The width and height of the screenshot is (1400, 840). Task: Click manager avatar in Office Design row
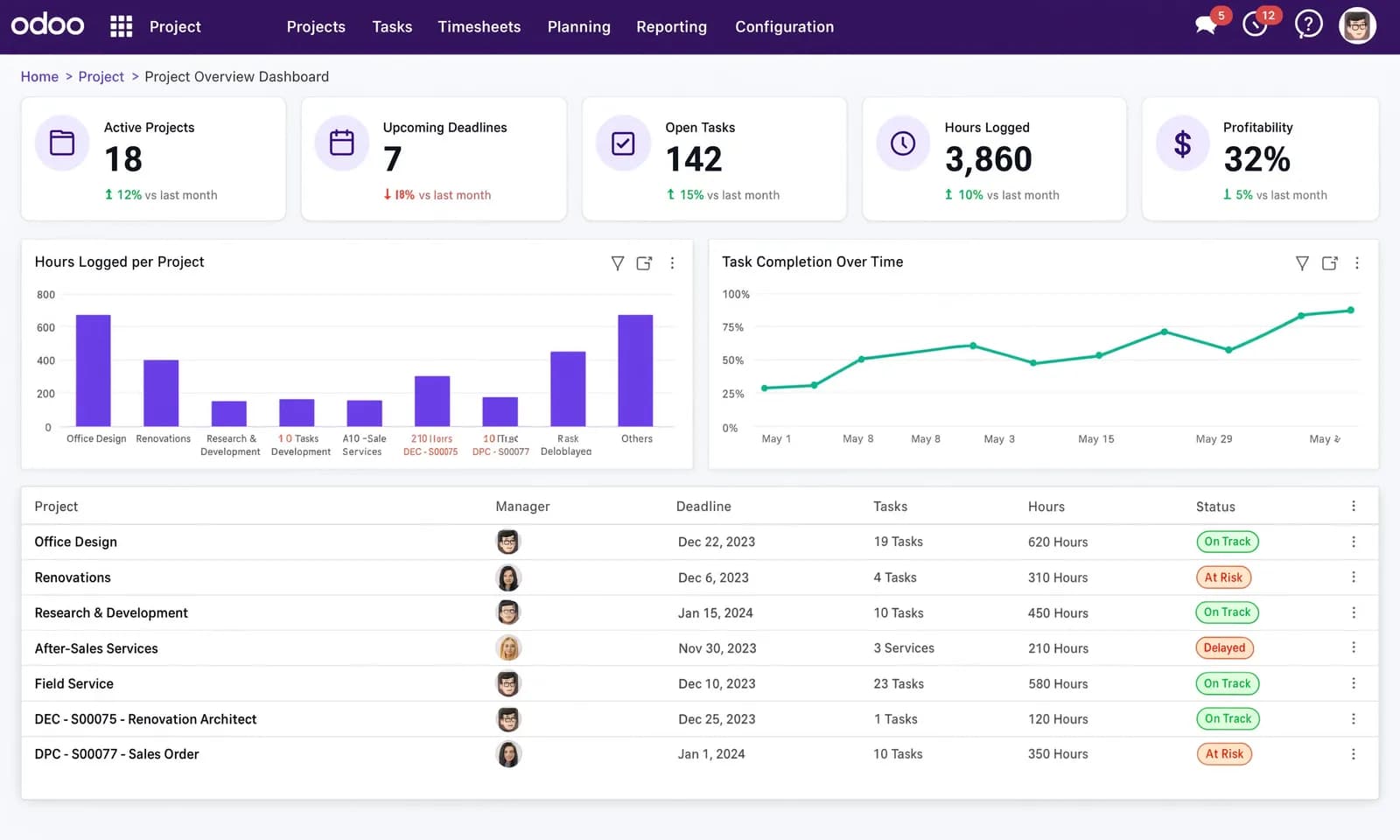508,542
